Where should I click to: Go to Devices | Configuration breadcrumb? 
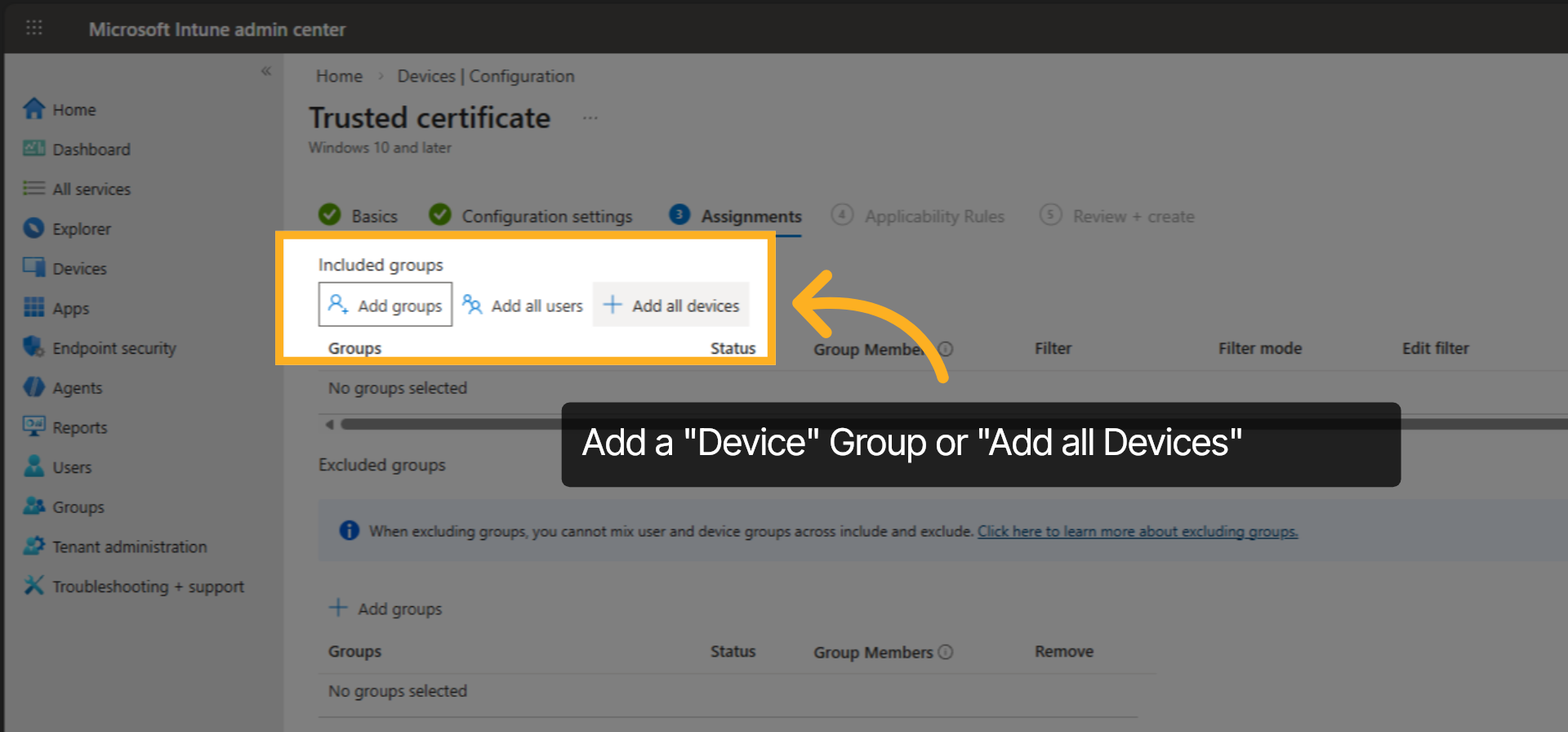click(486, 76)
